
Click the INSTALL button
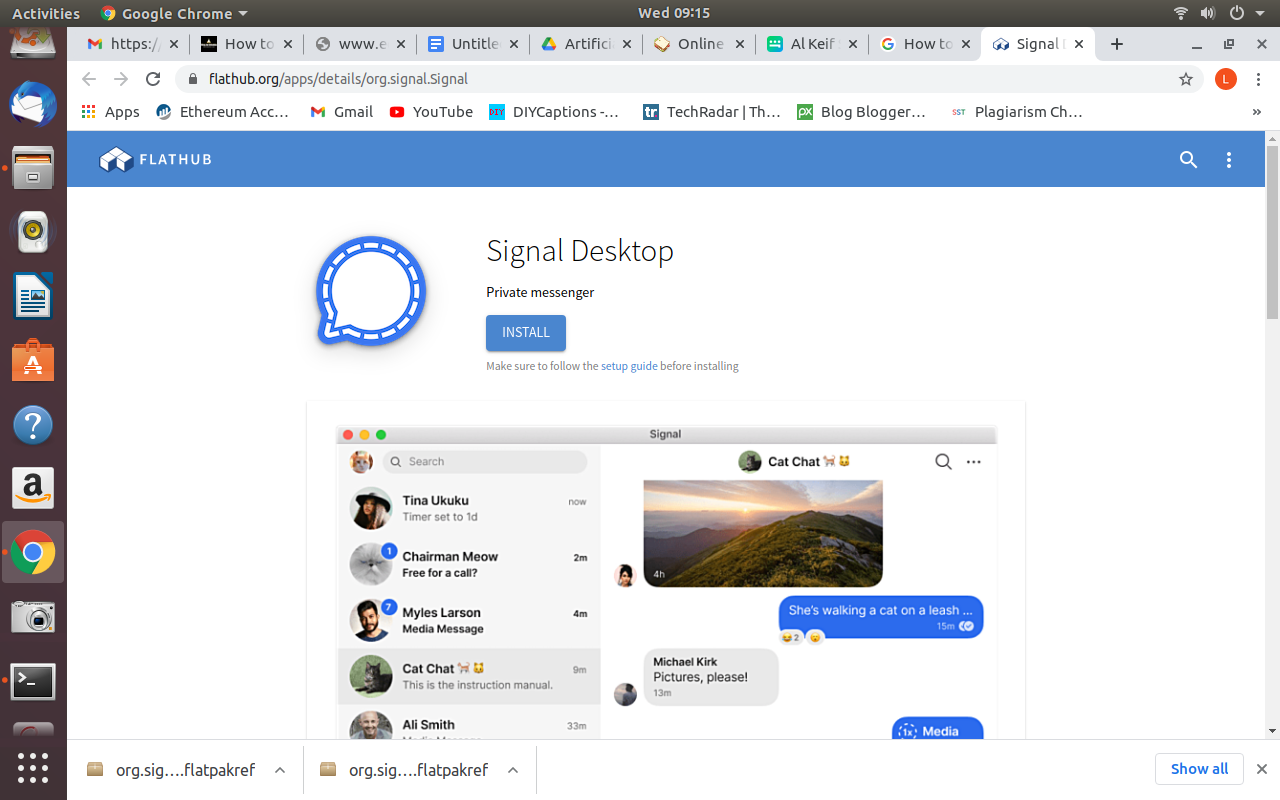526,333
